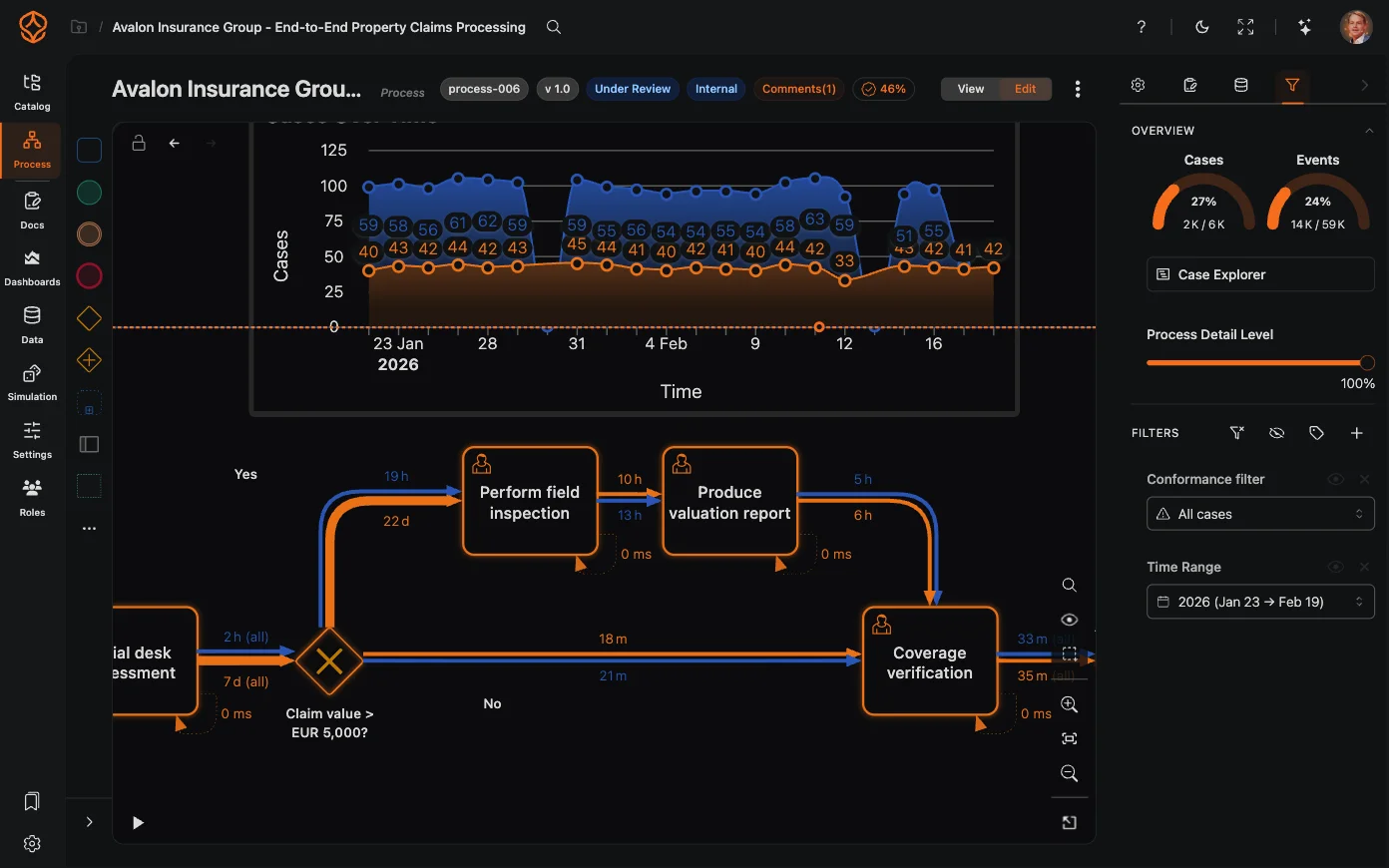Click the 46% progress badge
Image resolution: width=1389 pixels, height=868 pixels.
pyautogui.click(x=883, y=89)
